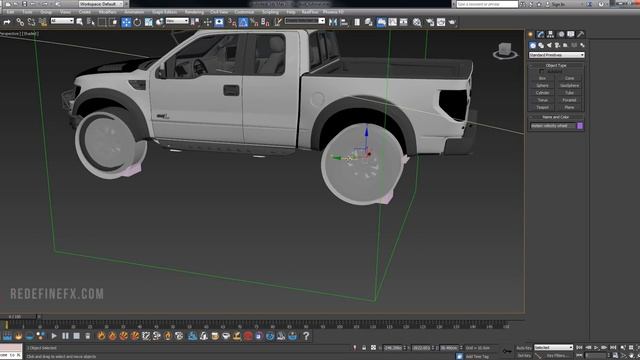
Task: Click the Rectangular Selection Region icon
Action: pyautogui.click(x=102, y=22)
